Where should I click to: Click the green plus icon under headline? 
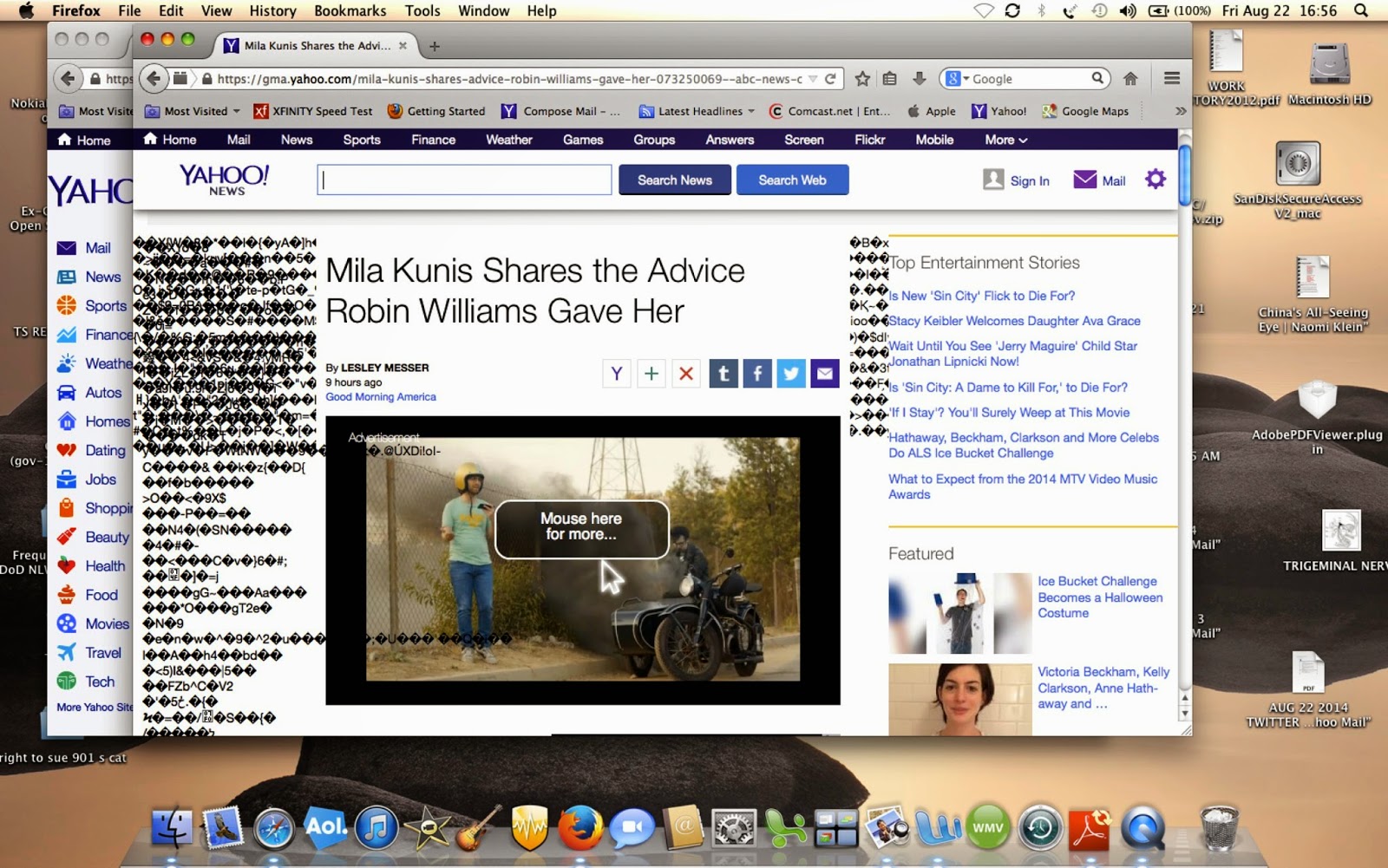(651, 374)
